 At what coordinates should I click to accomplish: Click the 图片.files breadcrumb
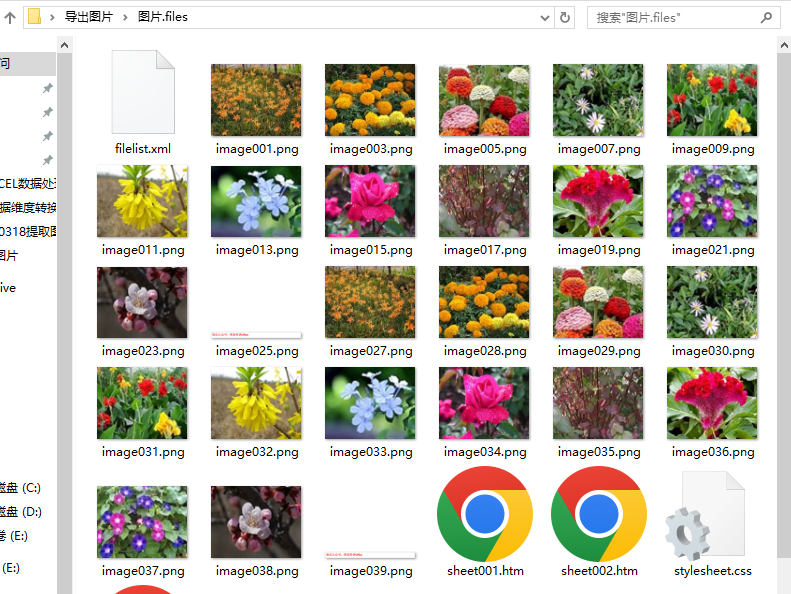pyautogui.click(x=162, y=17)
